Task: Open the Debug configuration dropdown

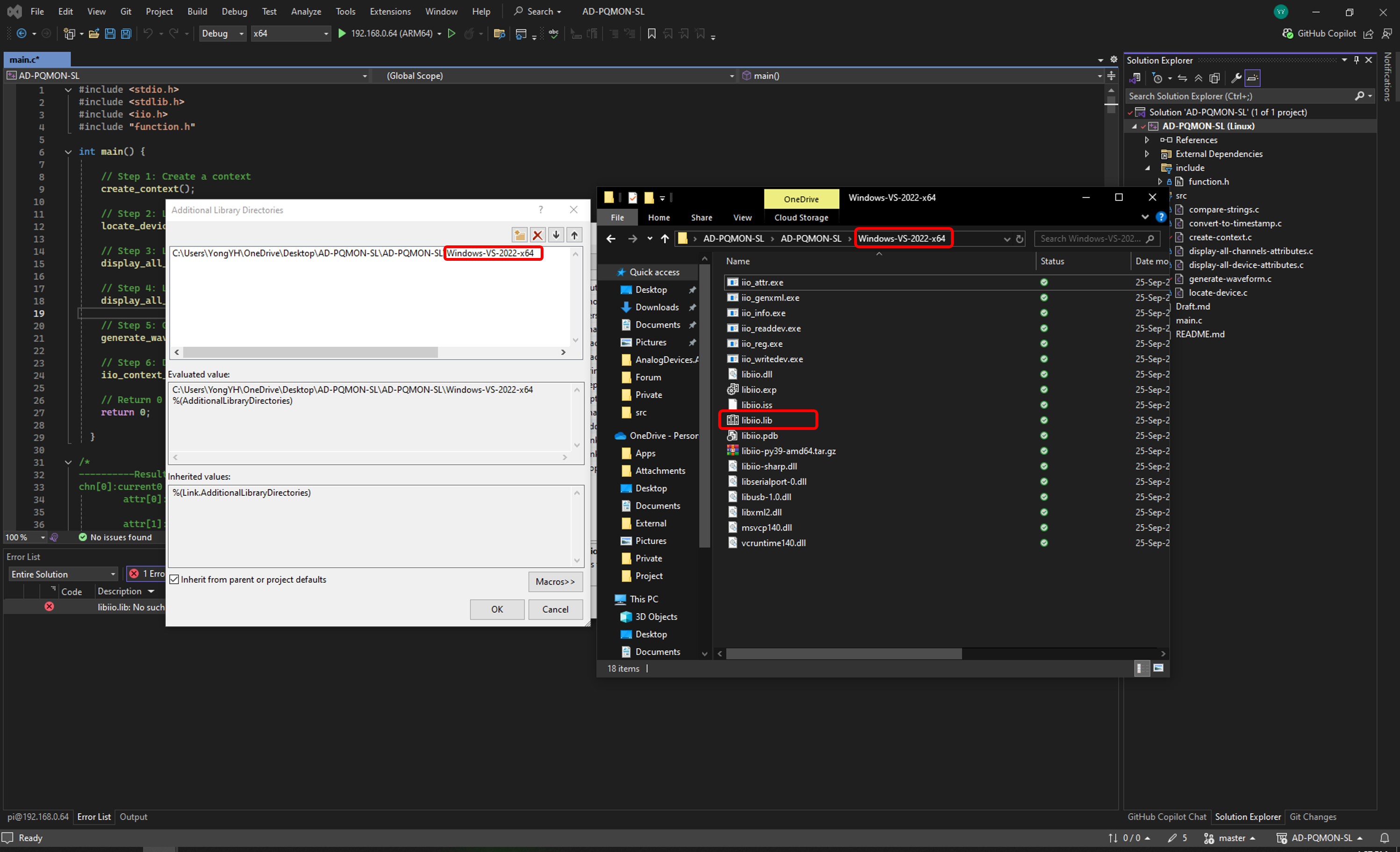Action: (x=222, y=34)
